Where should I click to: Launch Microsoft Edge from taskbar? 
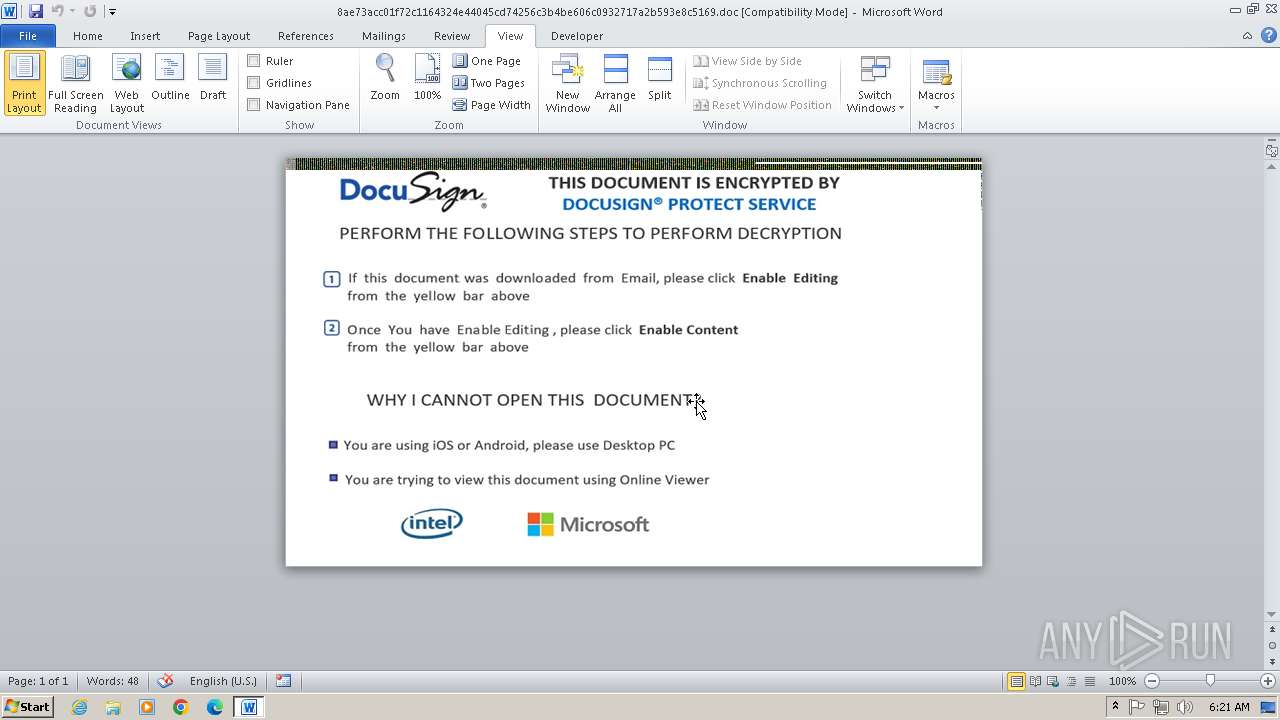click(215, 707)
